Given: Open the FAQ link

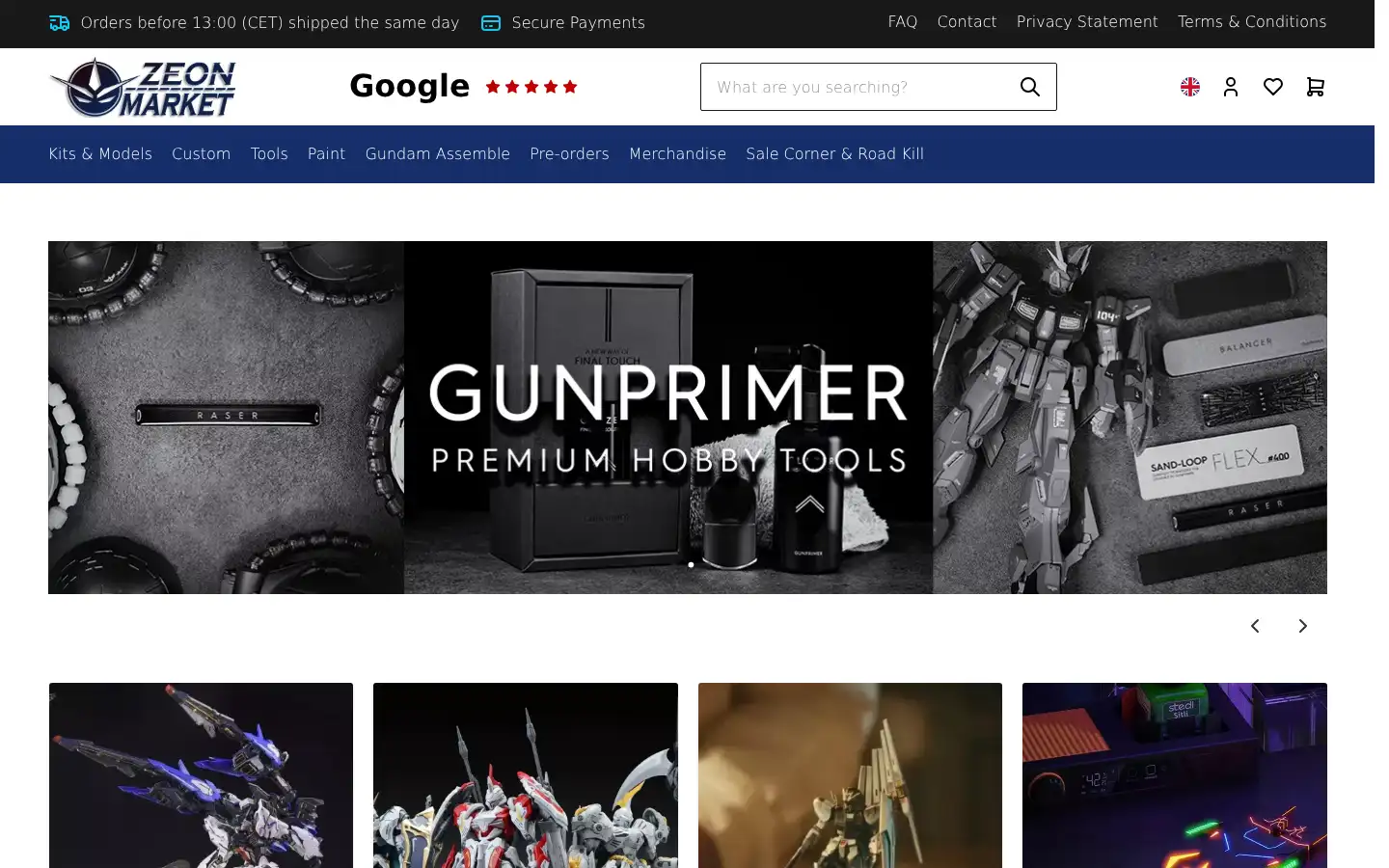Looking at the screenshot, I should pos(903,21).
